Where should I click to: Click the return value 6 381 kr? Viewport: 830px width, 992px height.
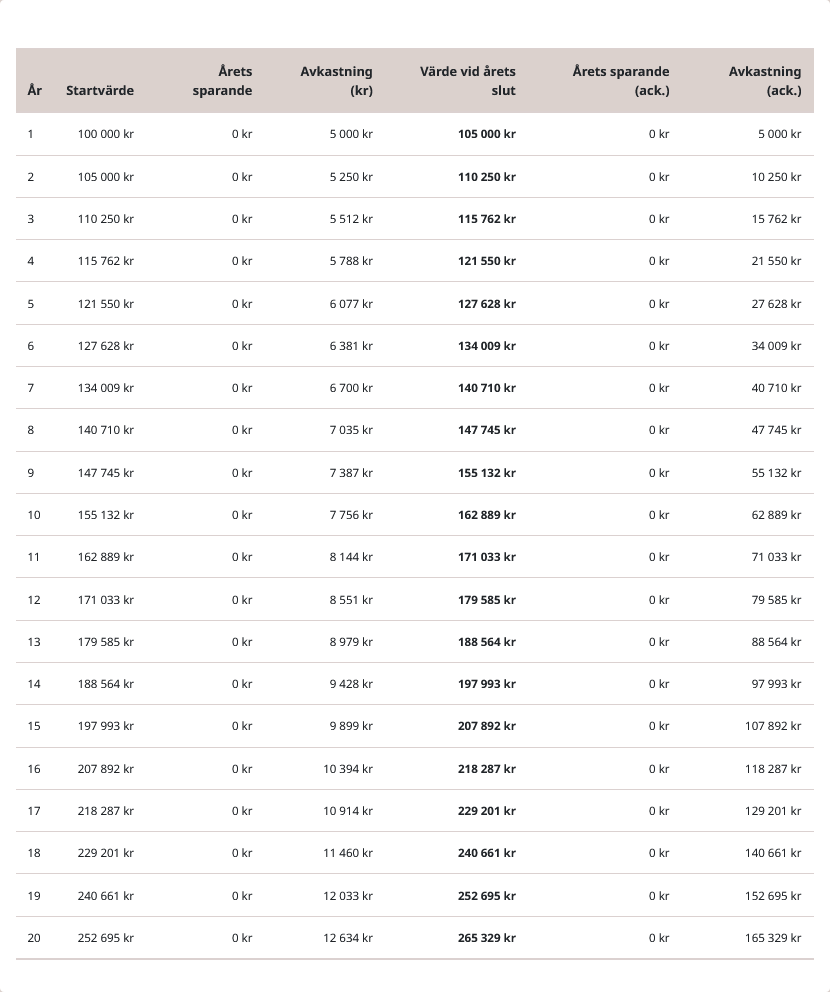click(x=351, y=346)
